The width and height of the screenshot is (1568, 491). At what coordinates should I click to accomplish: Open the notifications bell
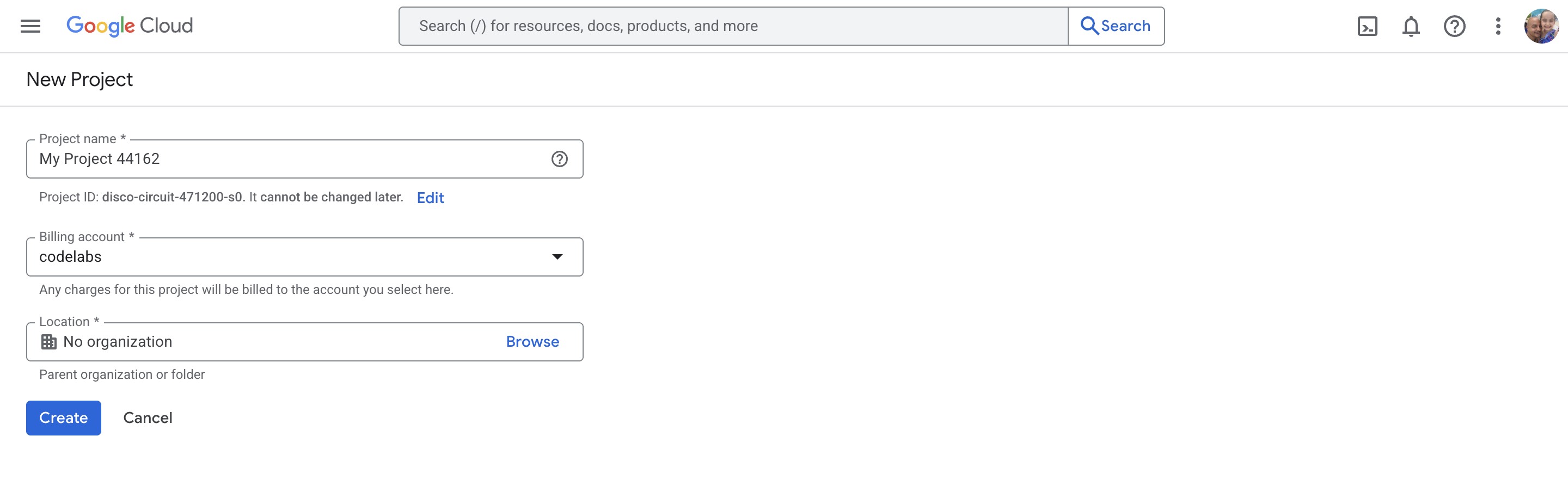pyautogui.click(x=1411, y=26)
